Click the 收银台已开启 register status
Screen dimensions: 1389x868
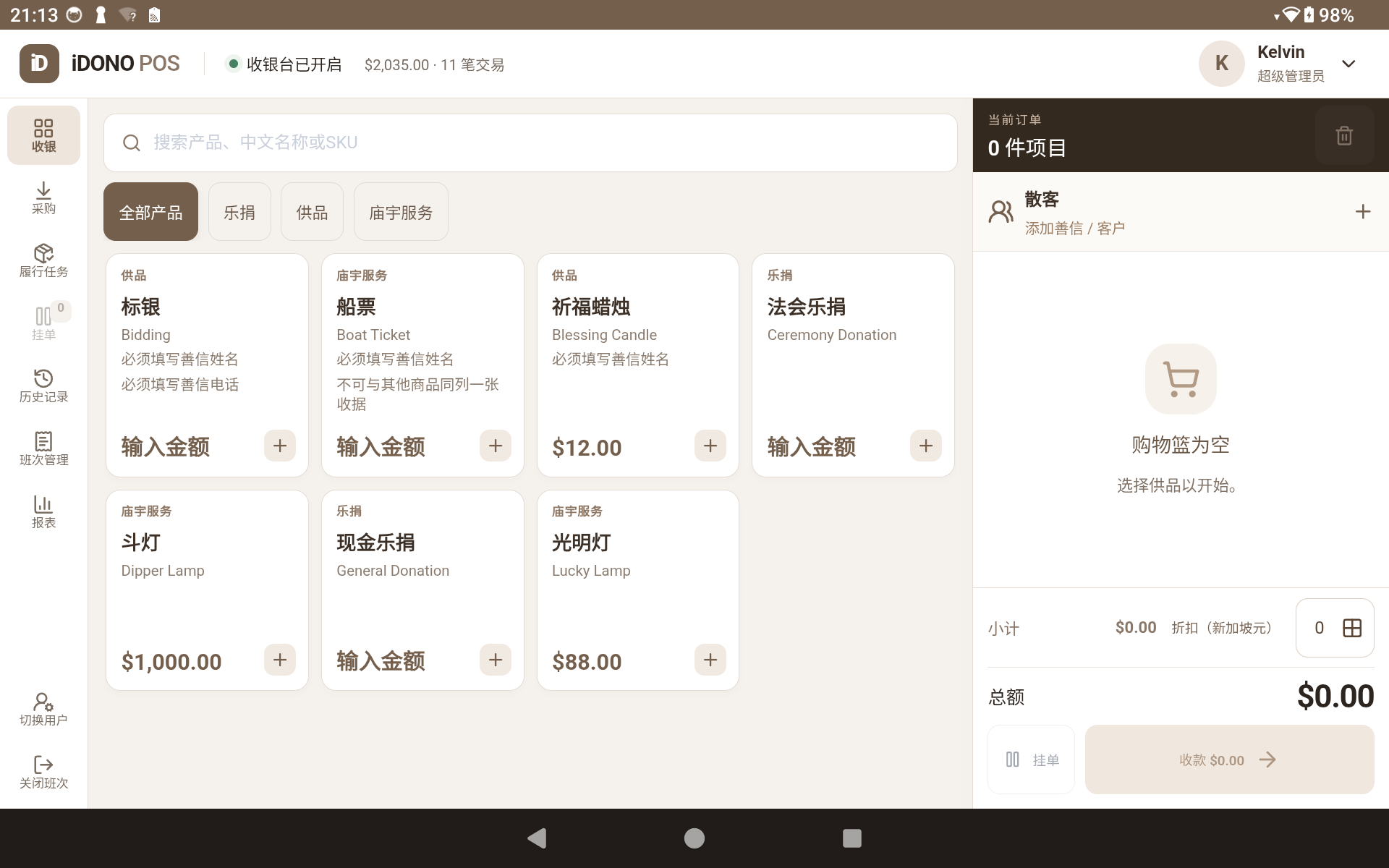pos(284,64)
